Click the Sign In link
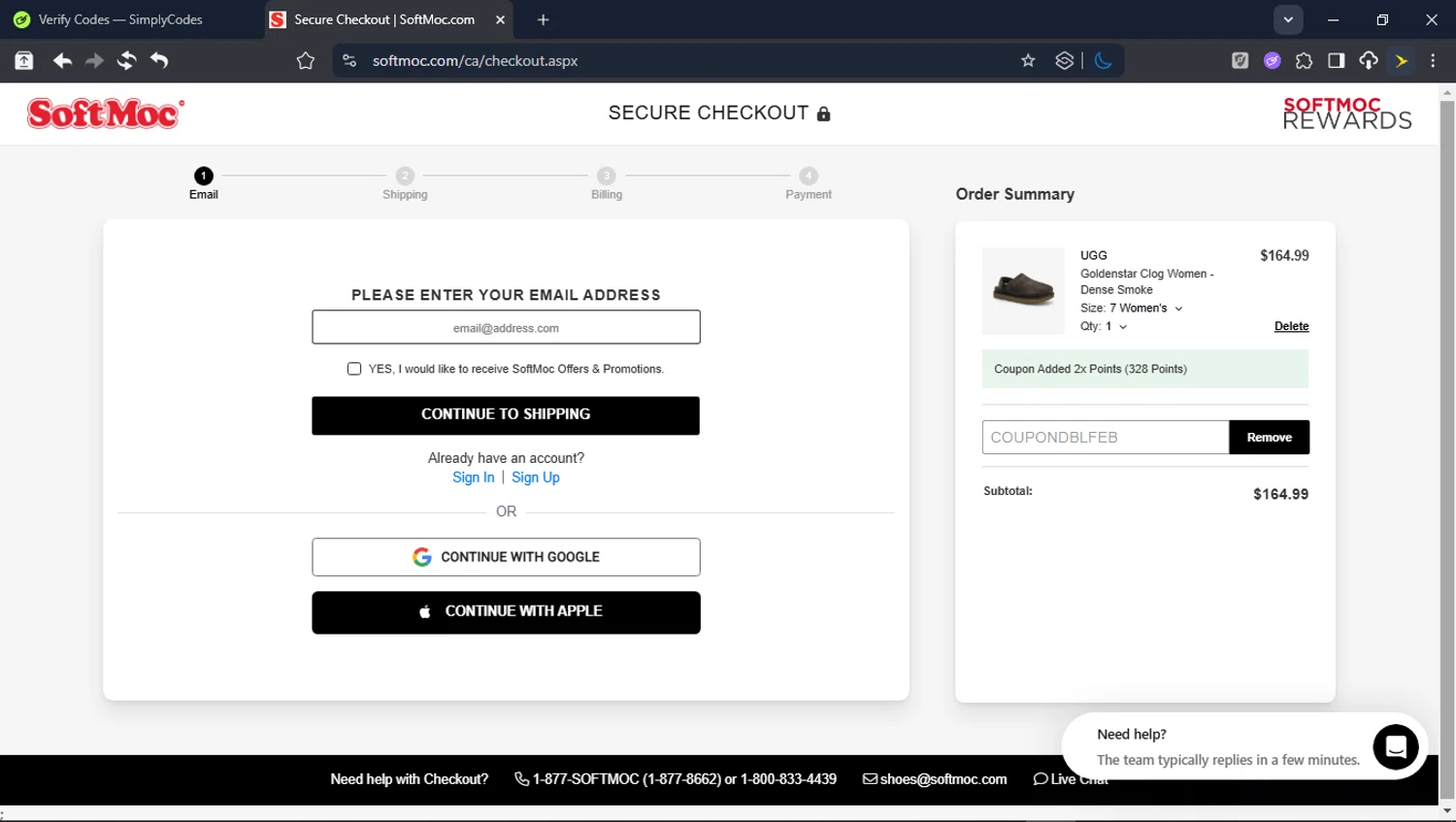This screenshot has height=822, width=1456. pyautogui.click(x=473, y=477)
